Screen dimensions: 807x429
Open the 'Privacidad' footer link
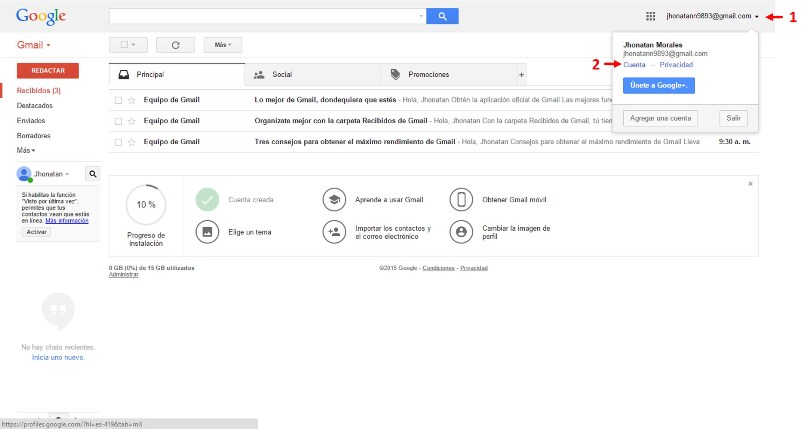(x=474, y=268)
